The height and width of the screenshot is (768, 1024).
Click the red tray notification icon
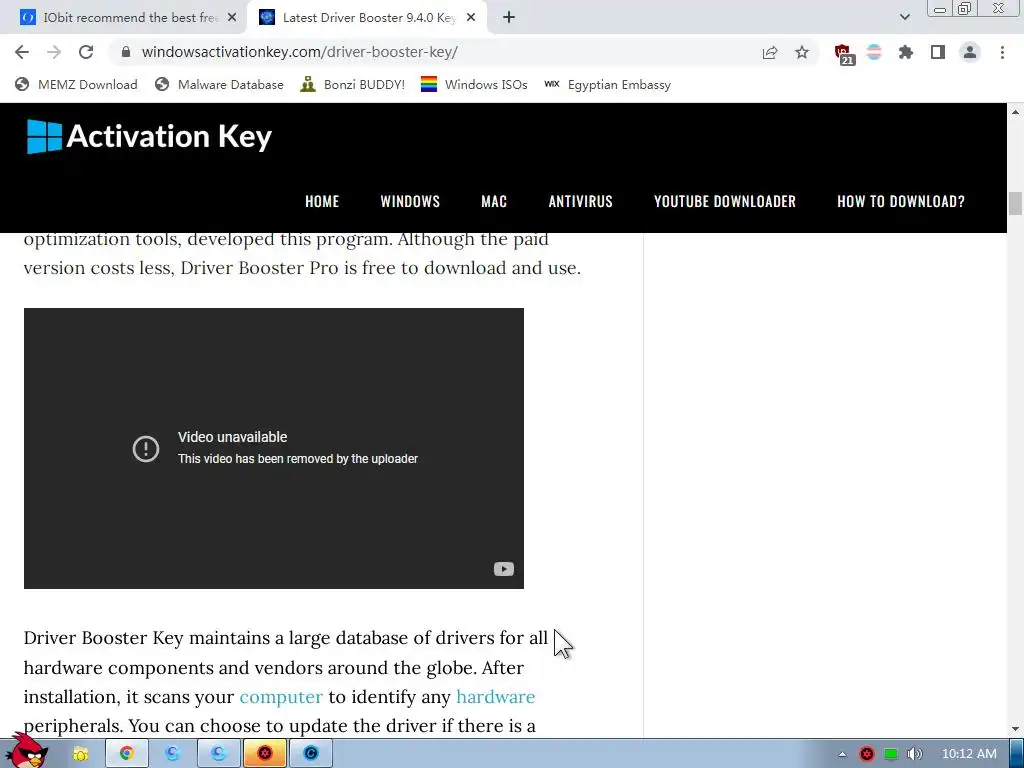click(867, 754)
